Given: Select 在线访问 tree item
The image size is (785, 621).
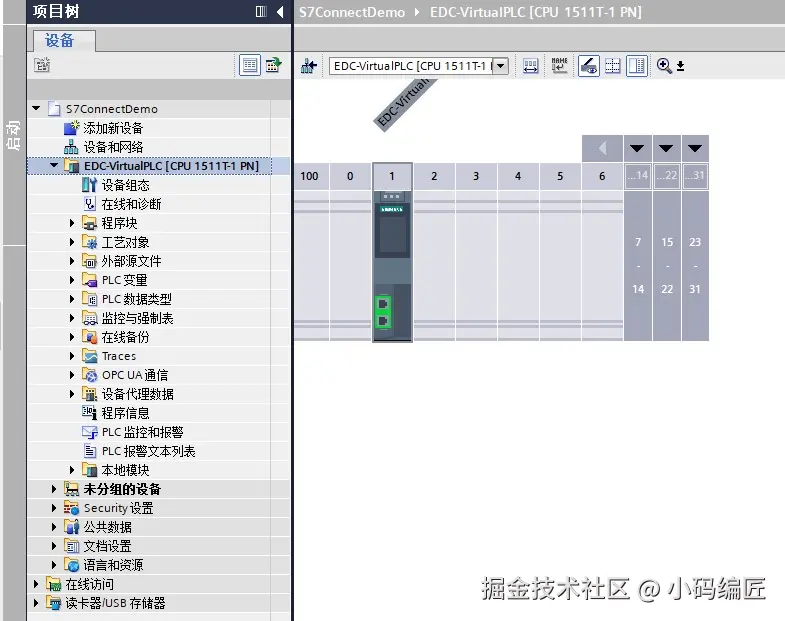Looking at the screenshot, I should tap(89, 584).
